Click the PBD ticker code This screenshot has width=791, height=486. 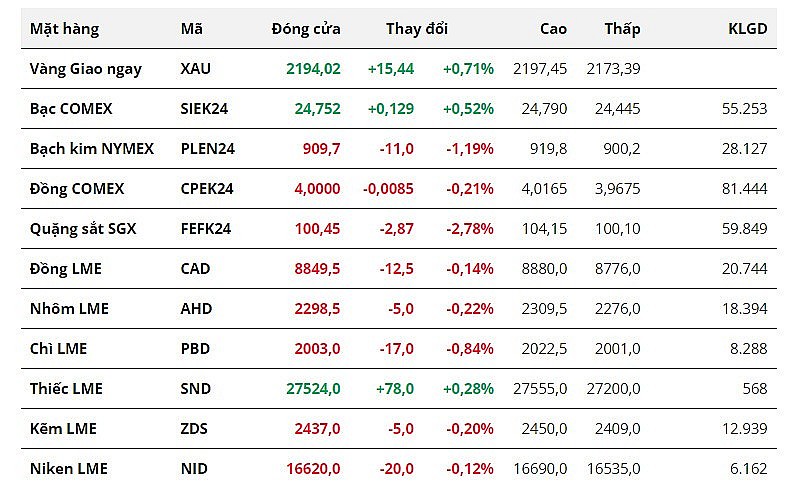click(196, 349)
